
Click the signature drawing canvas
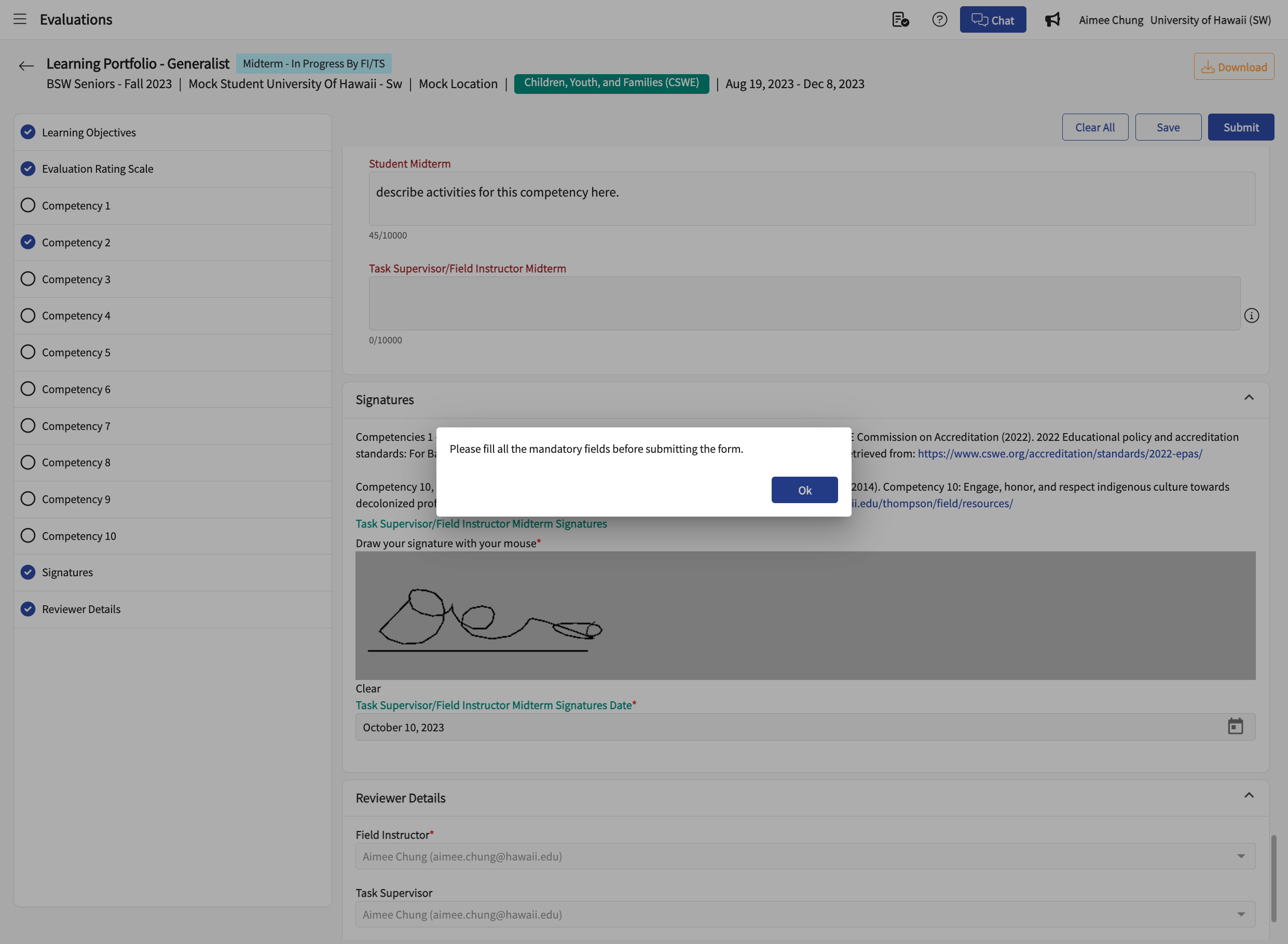(805, 616)
